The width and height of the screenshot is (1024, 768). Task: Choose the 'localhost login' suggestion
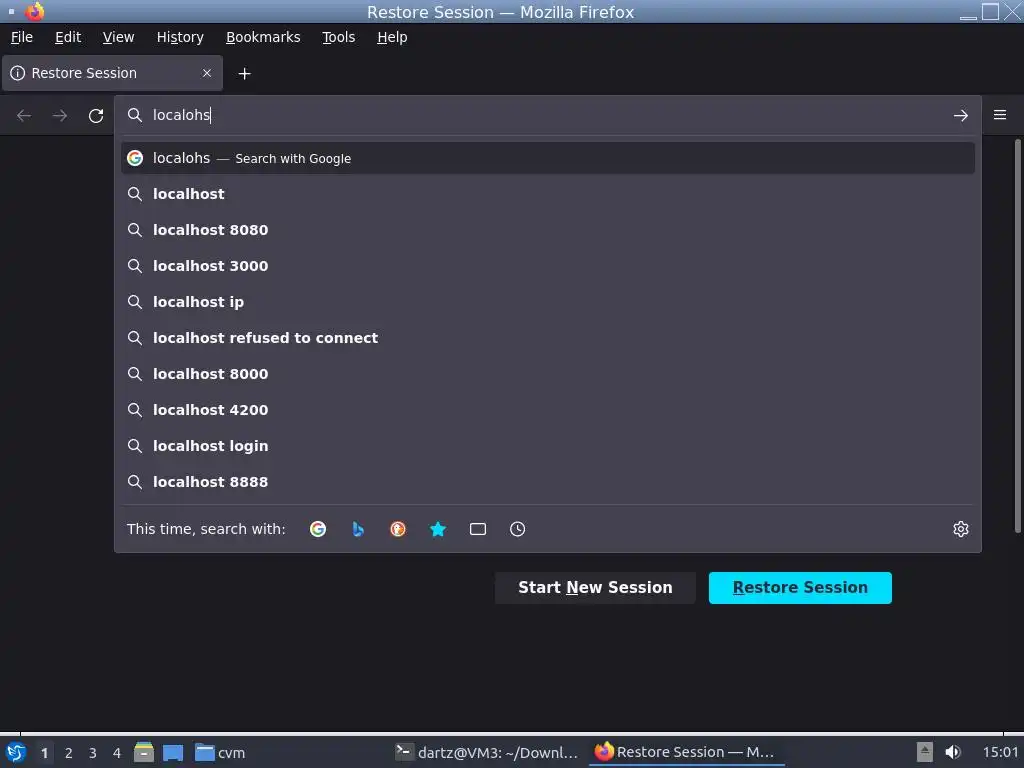coord(547,445)
